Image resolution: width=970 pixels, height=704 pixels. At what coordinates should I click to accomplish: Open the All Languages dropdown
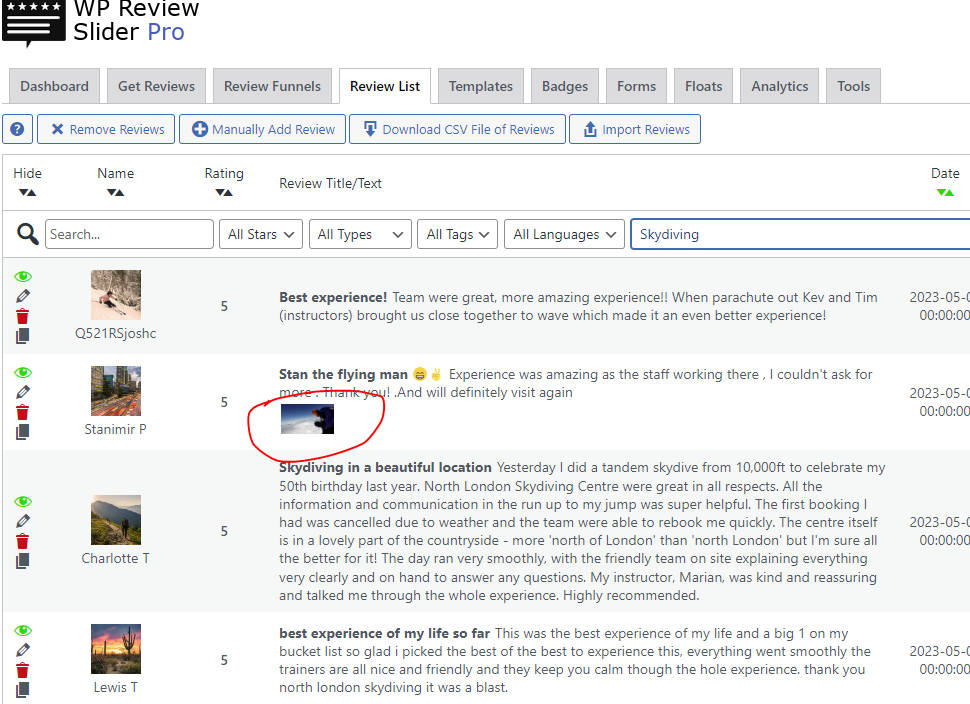564,234
